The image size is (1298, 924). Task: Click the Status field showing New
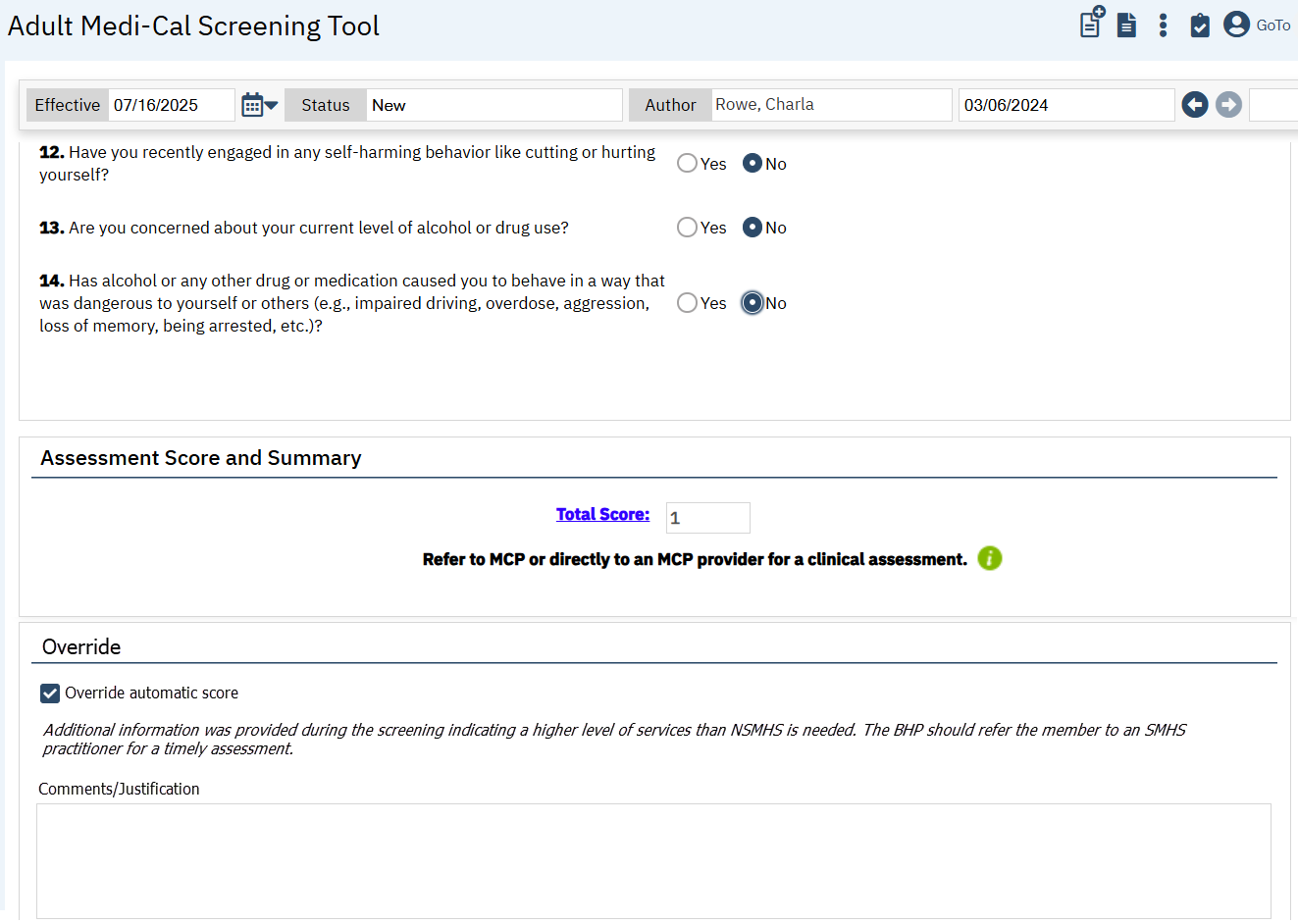click(x=493, y=105)
